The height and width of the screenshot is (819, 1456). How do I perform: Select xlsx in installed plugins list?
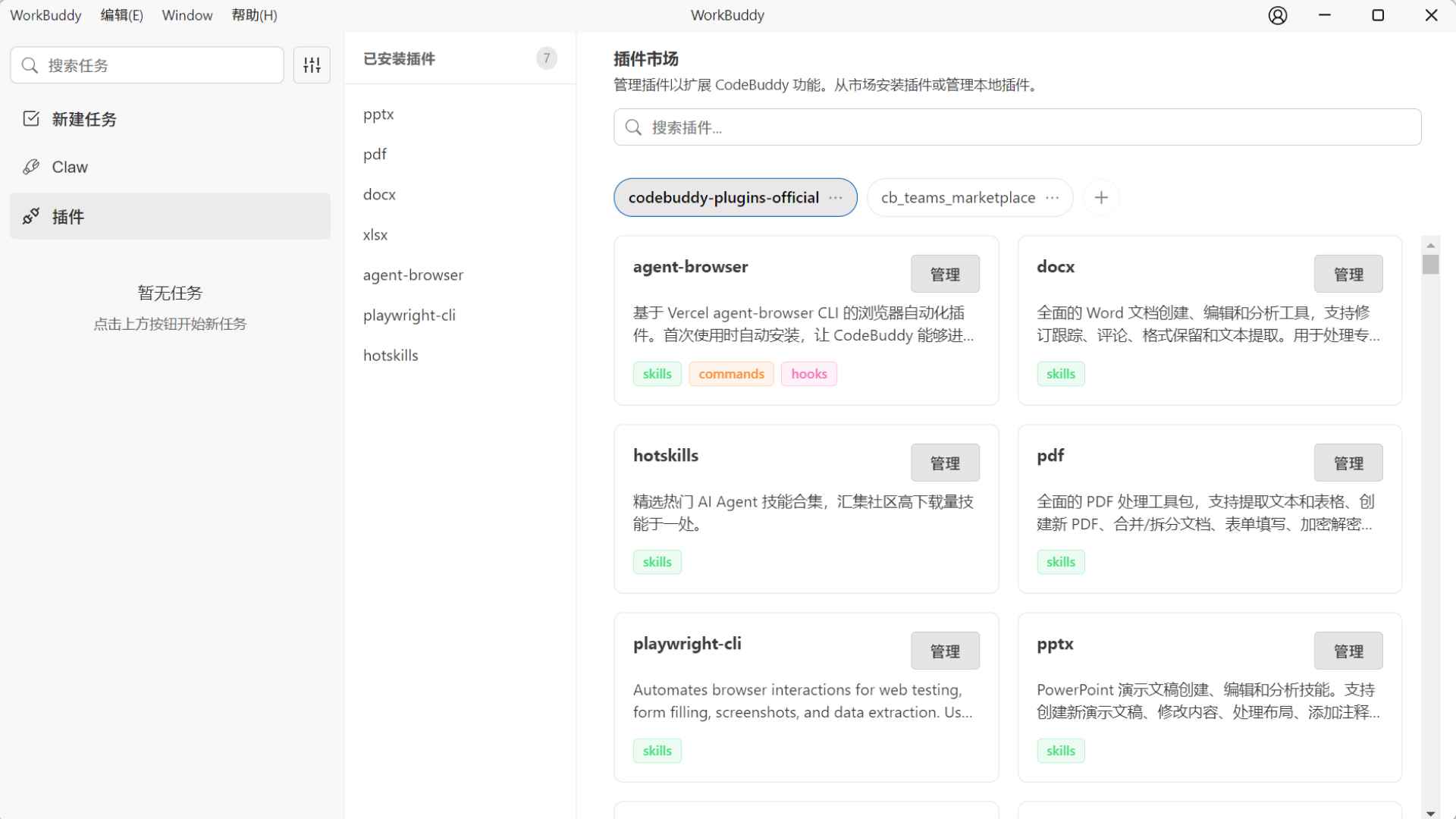[375, 235]
